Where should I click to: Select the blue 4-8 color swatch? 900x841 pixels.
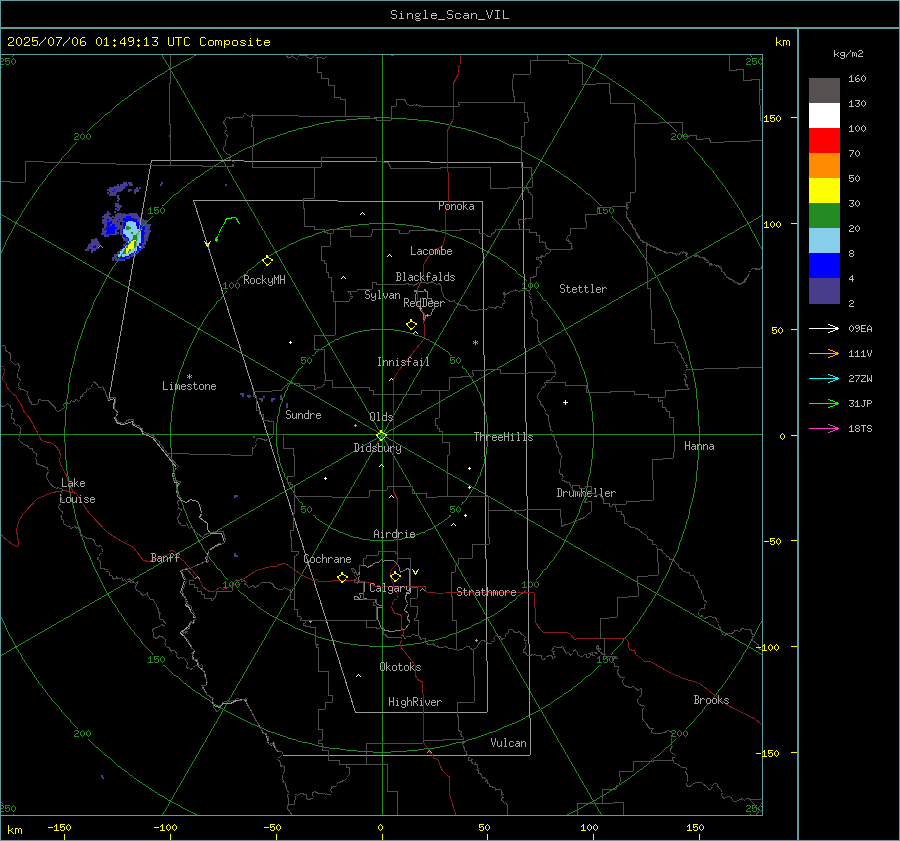[x=824, y=266]
